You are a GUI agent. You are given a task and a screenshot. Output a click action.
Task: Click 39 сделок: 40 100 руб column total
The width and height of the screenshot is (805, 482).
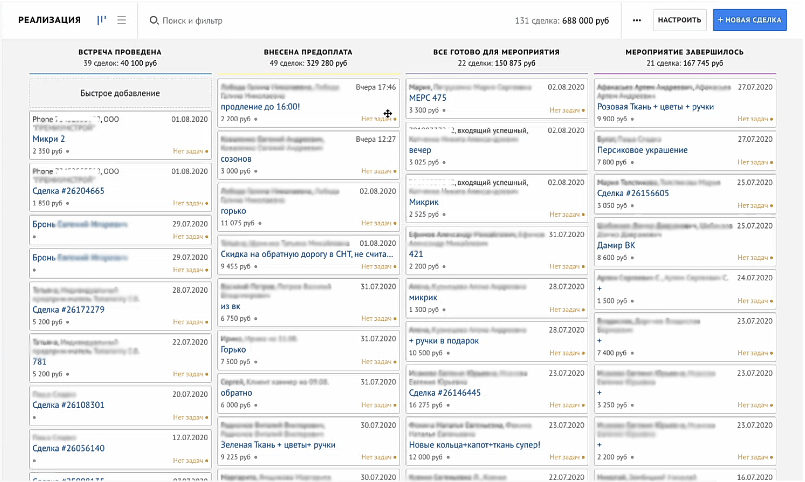[x=120, y=63]
